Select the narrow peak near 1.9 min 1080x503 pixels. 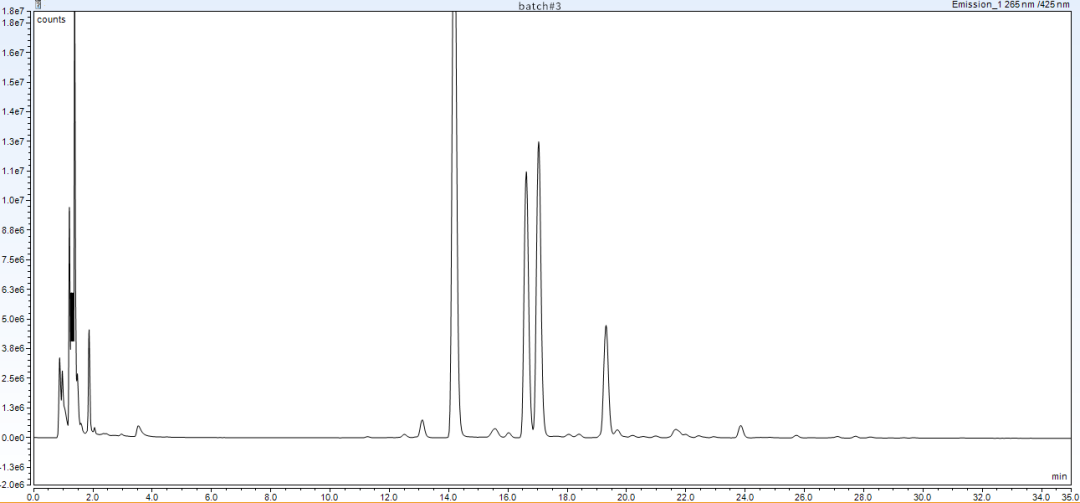click(x=89, y=332)
